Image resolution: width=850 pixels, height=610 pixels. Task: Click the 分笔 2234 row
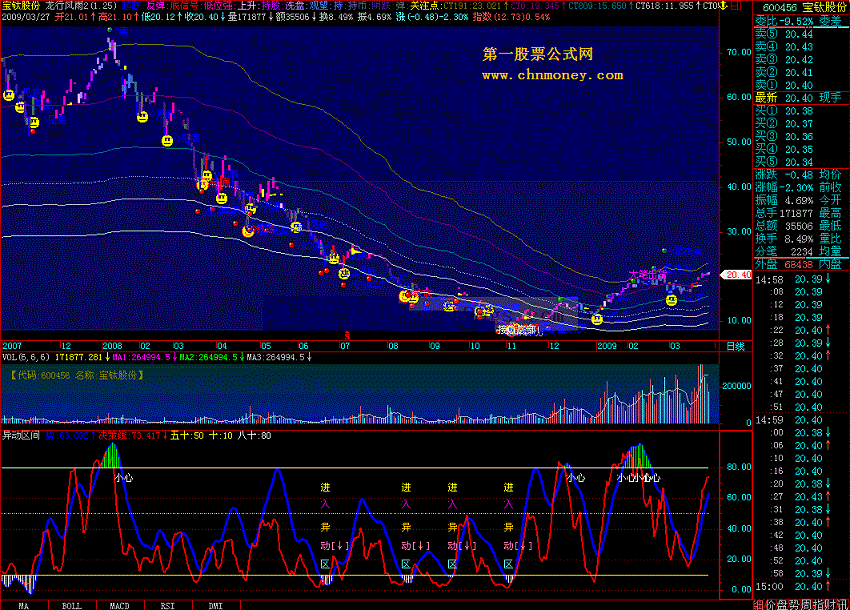pos(801,252)
